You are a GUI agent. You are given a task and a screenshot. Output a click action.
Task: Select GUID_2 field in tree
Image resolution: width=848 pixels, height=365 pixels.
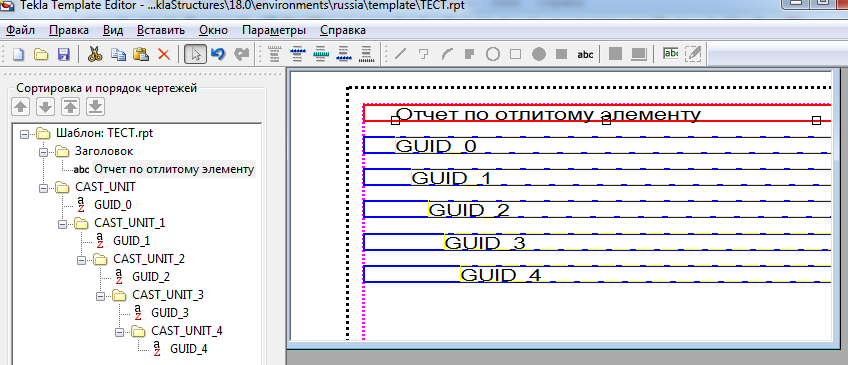pos(151,277)
